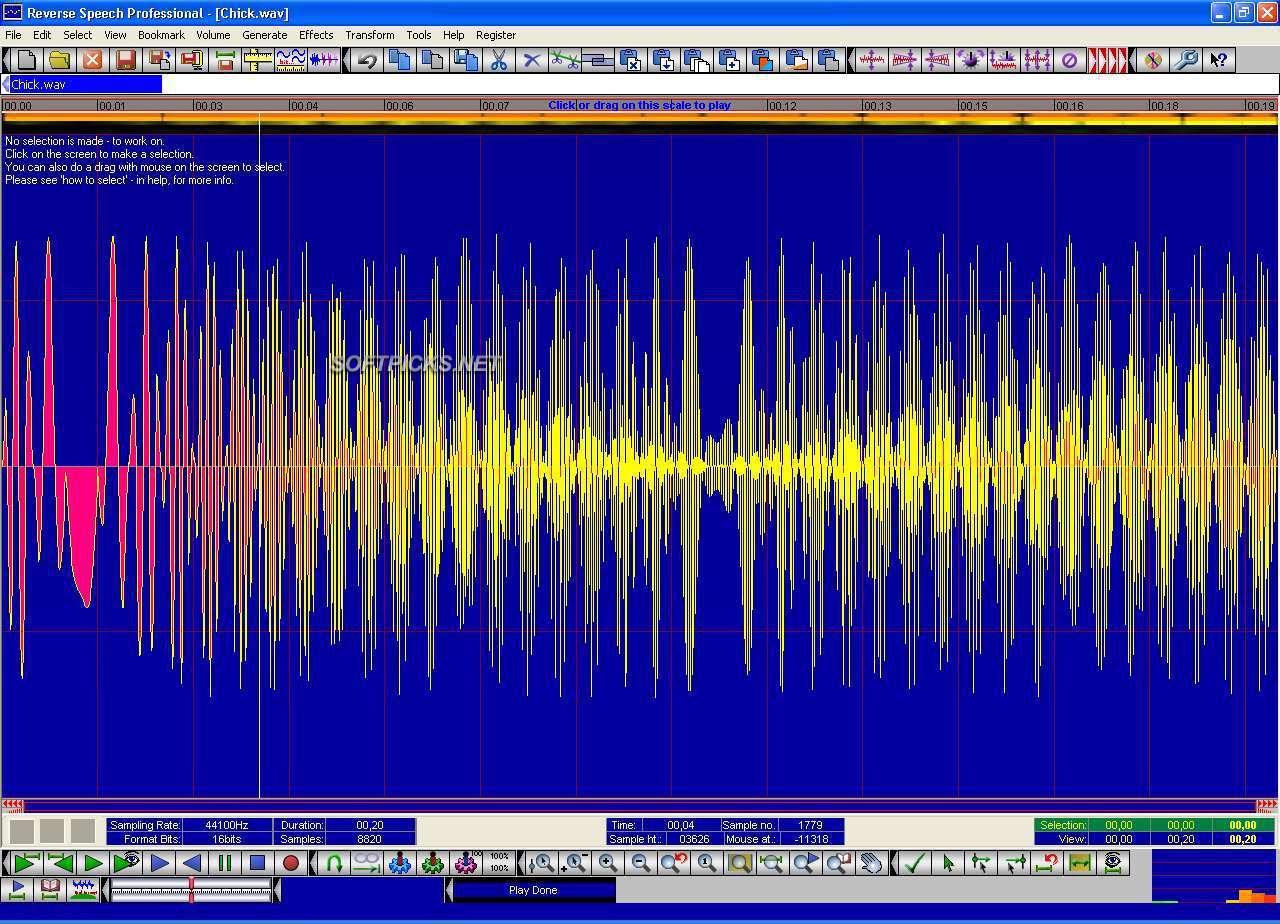Click the magnifier icon with a plus sign
1280x924 pixels.
coord(607,863)
